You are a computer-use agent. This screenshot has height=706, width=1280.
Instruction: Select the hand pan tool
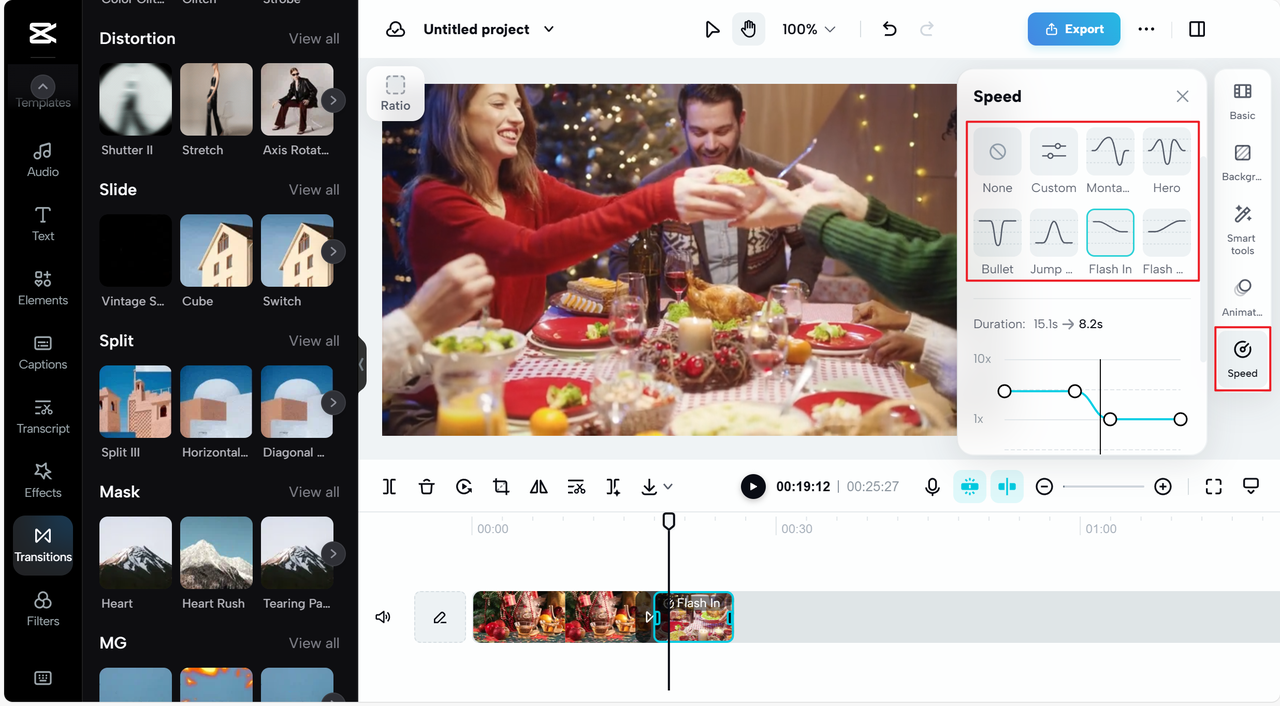coord(748,29)
